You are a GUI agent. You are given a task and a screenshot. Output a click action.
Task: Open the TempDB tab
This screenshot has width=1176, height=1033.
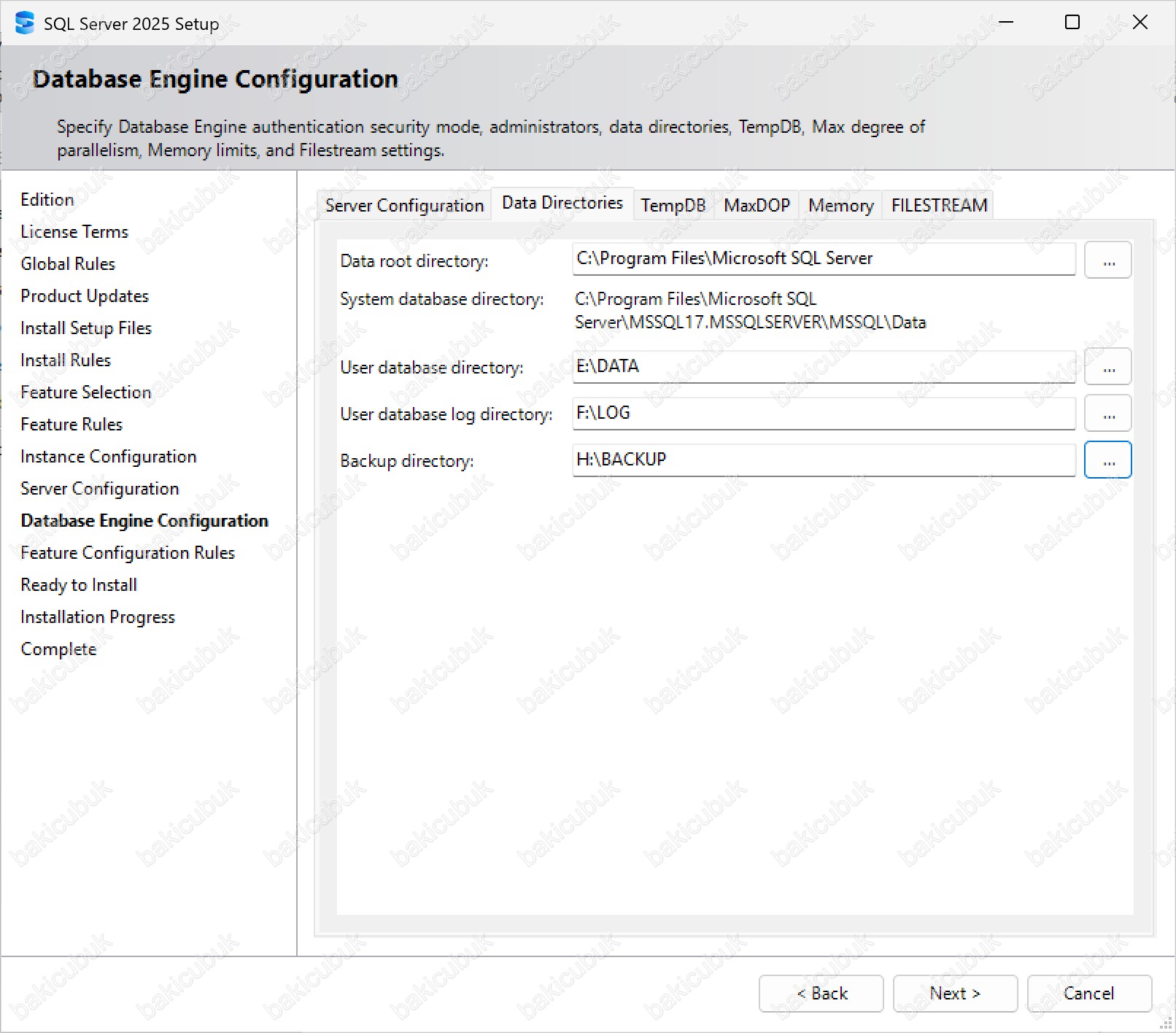click(673, 206)
